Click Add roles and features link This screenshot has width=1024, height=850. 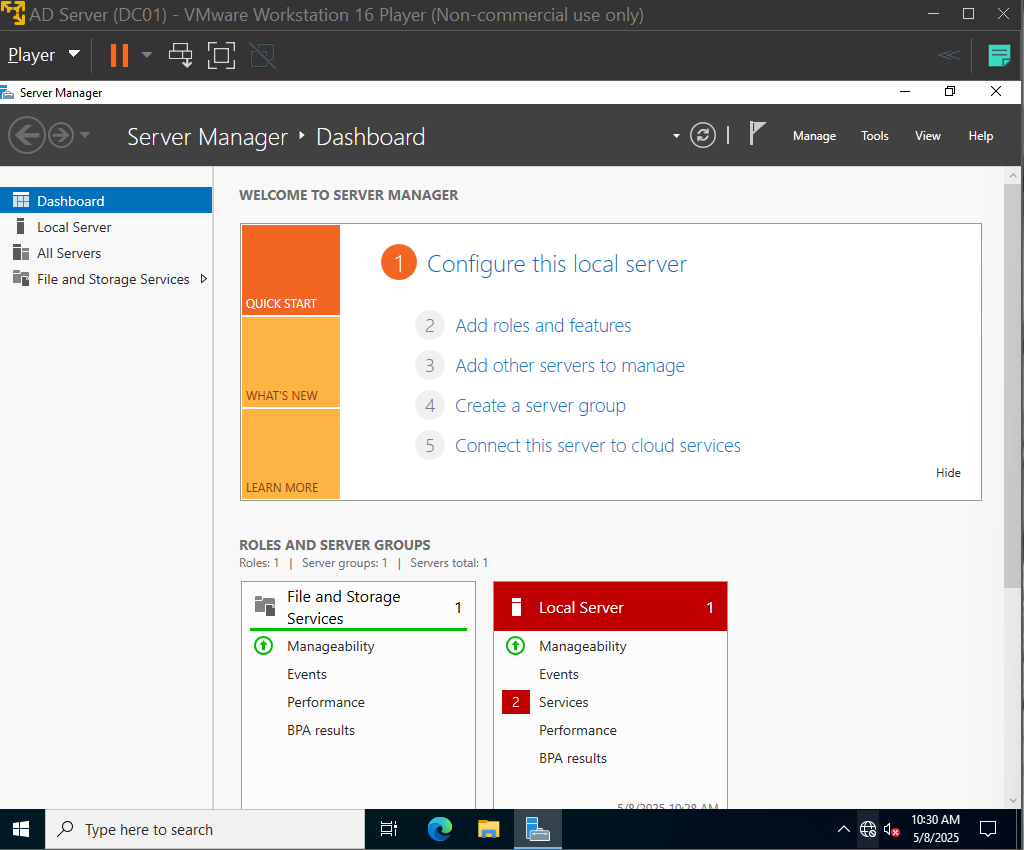click(x=543, y=325)
